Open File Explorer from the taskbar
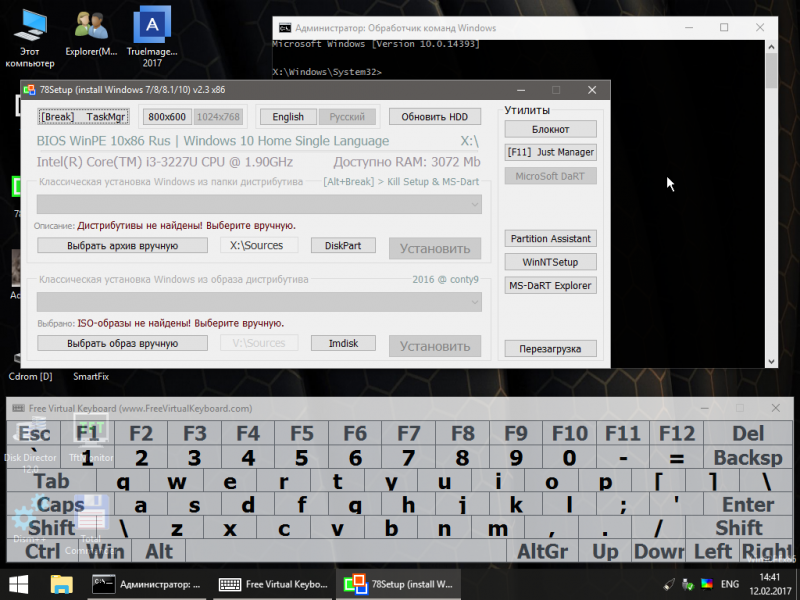 62,585
